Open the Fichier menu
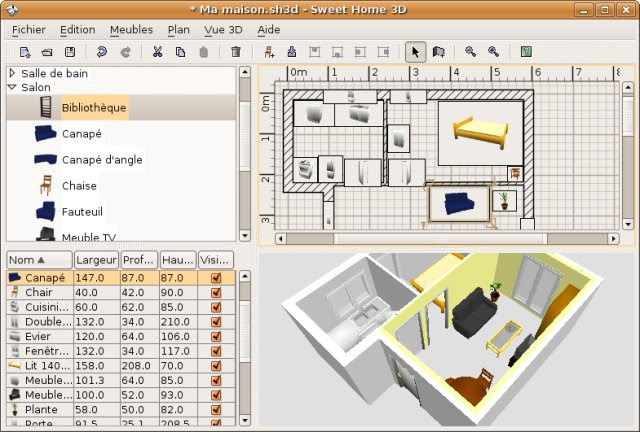640x432 pixels. pos(29,30)
